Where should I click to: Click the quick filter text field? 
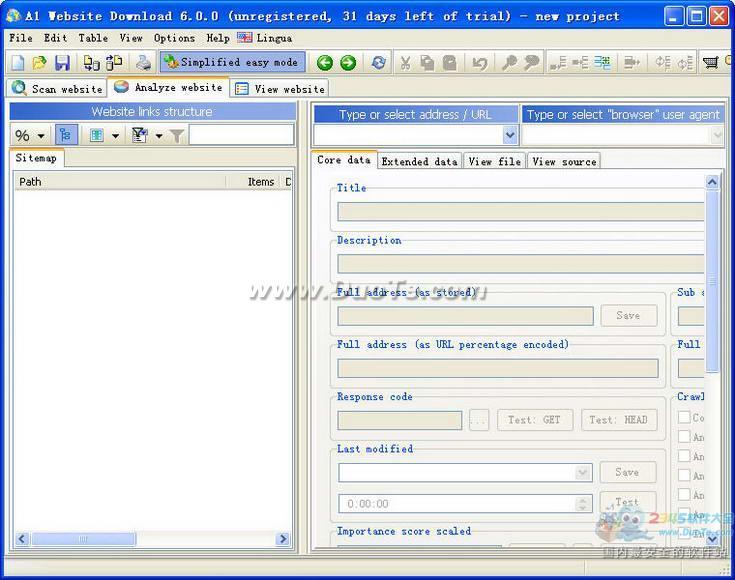click(x=241, y=135)
